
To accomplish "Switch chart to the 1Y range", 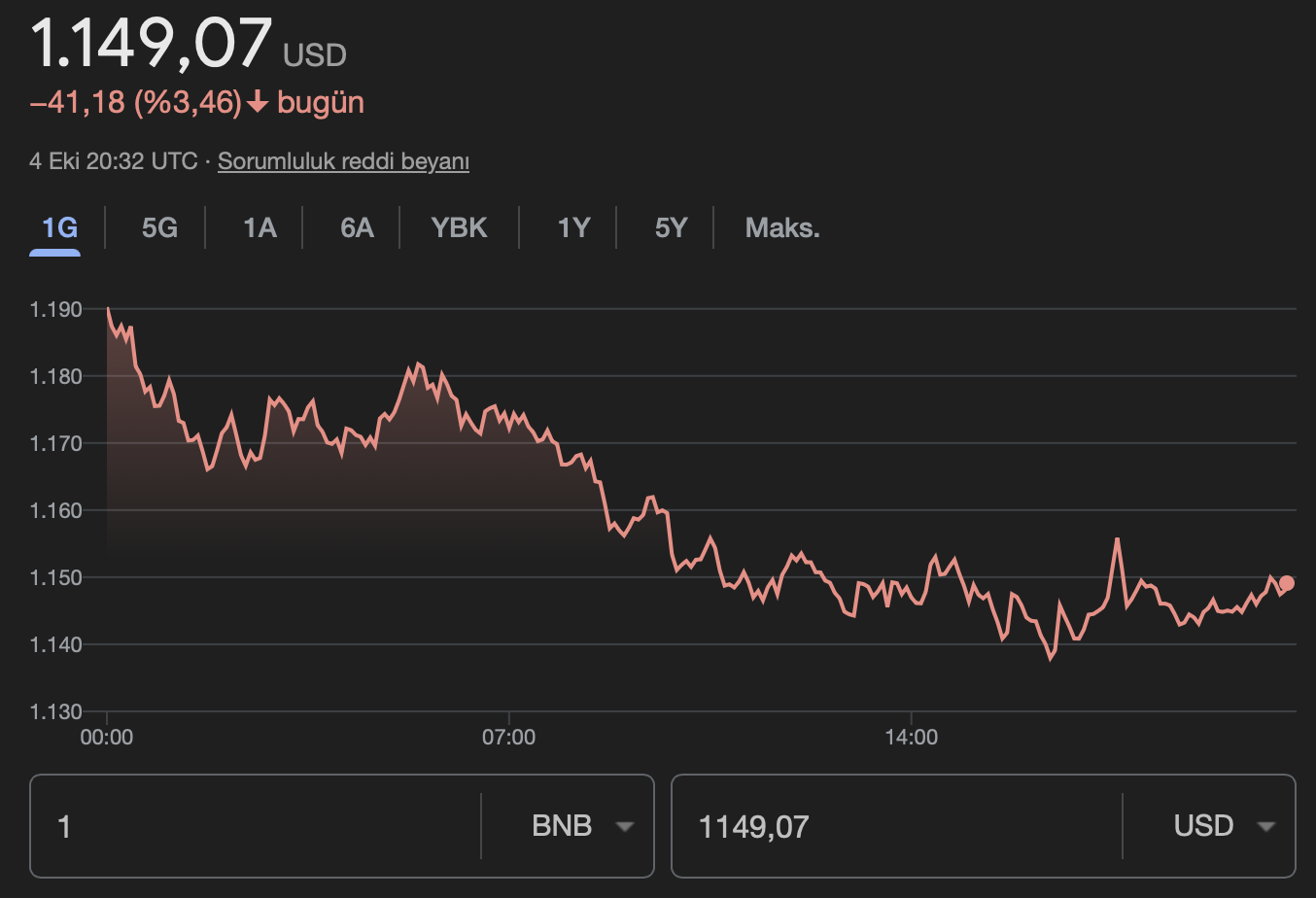I will click(x=573, y=228).
